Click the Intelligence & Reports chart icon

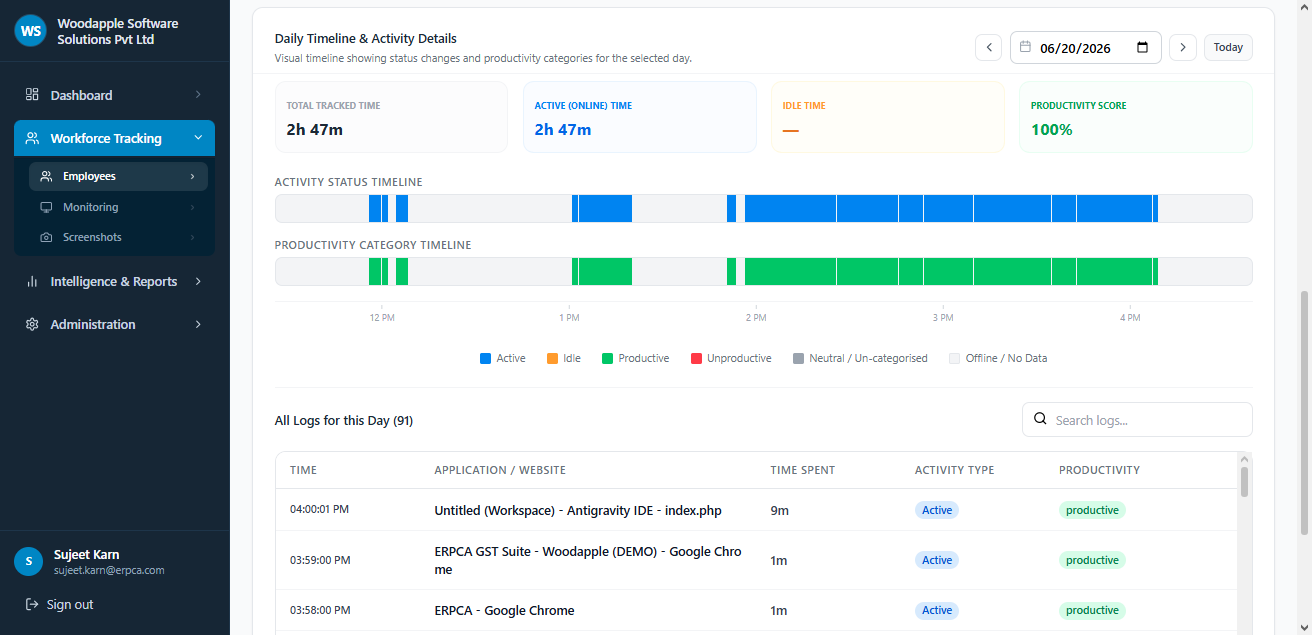[x=32, y=281]
